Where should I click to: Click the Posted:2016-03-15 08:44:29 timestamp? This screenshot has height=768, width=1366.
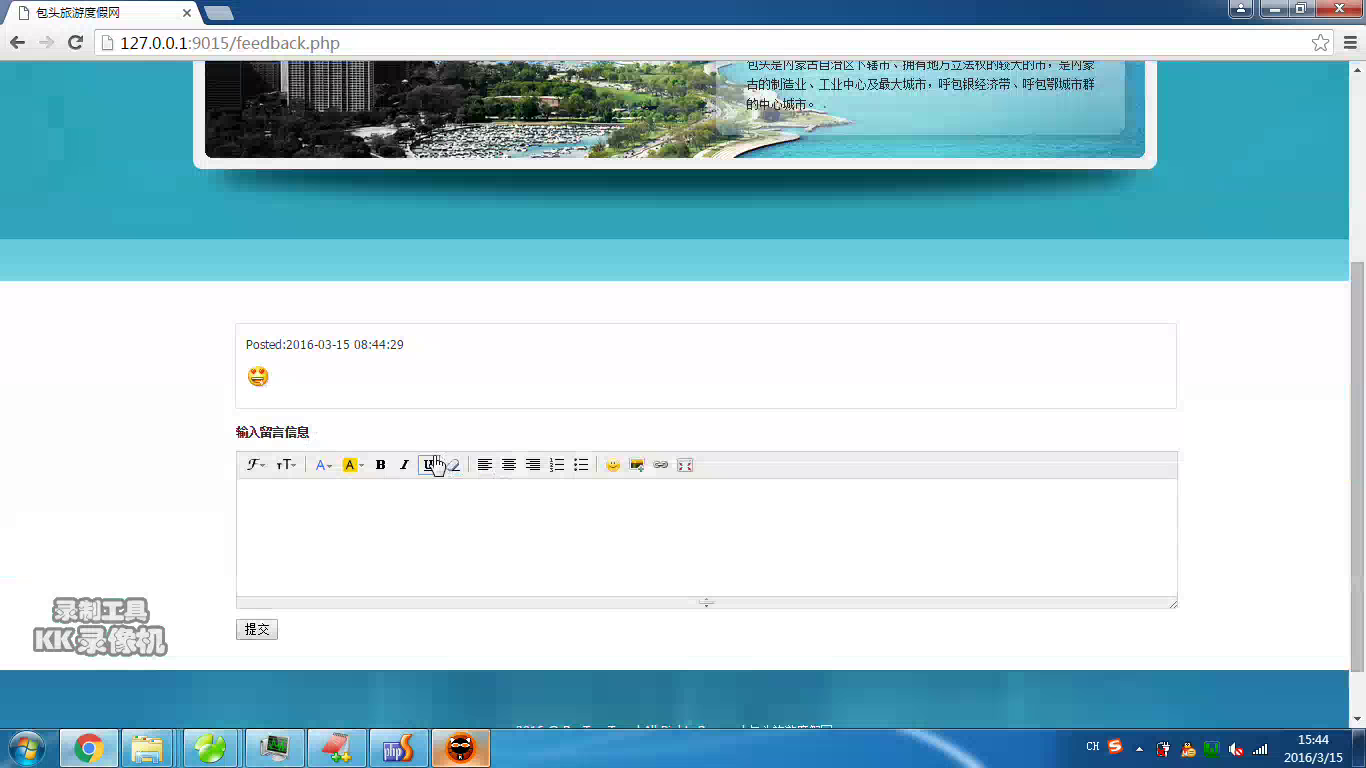(x=325, y=345)
